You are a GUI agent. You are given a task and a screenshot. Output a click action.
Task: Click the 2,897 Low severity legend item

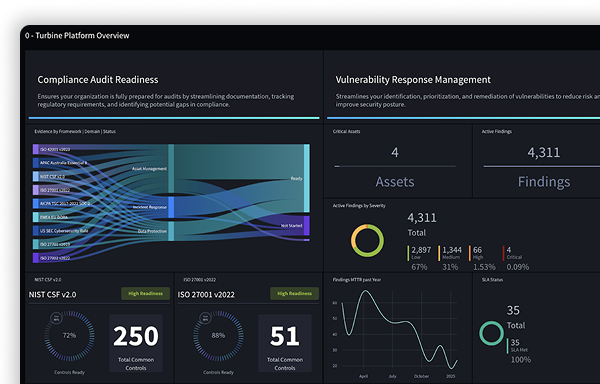(x=419, y=258)
